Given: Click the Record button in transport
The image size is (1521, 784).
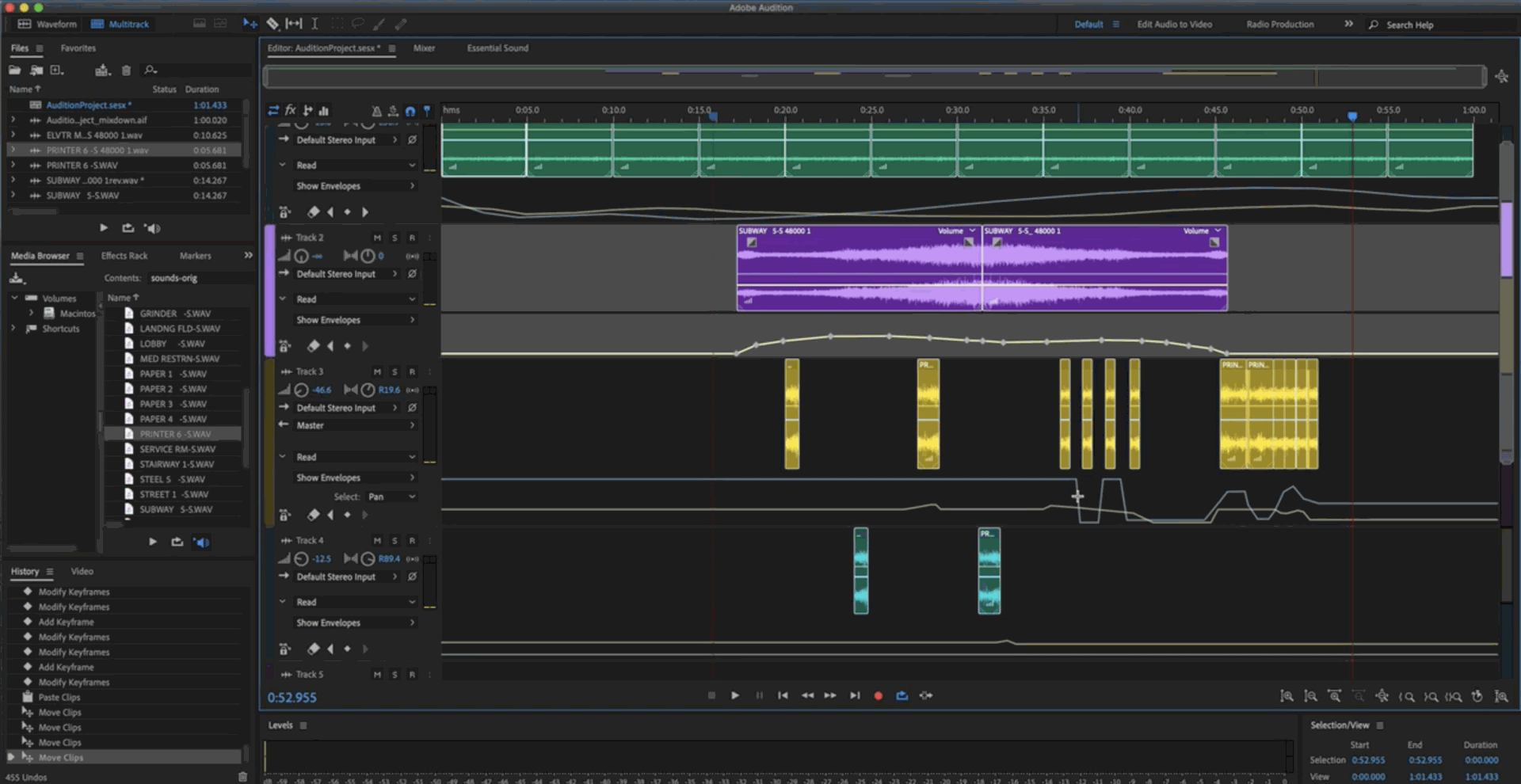Looking at the screenshot, I should (878, 695).
